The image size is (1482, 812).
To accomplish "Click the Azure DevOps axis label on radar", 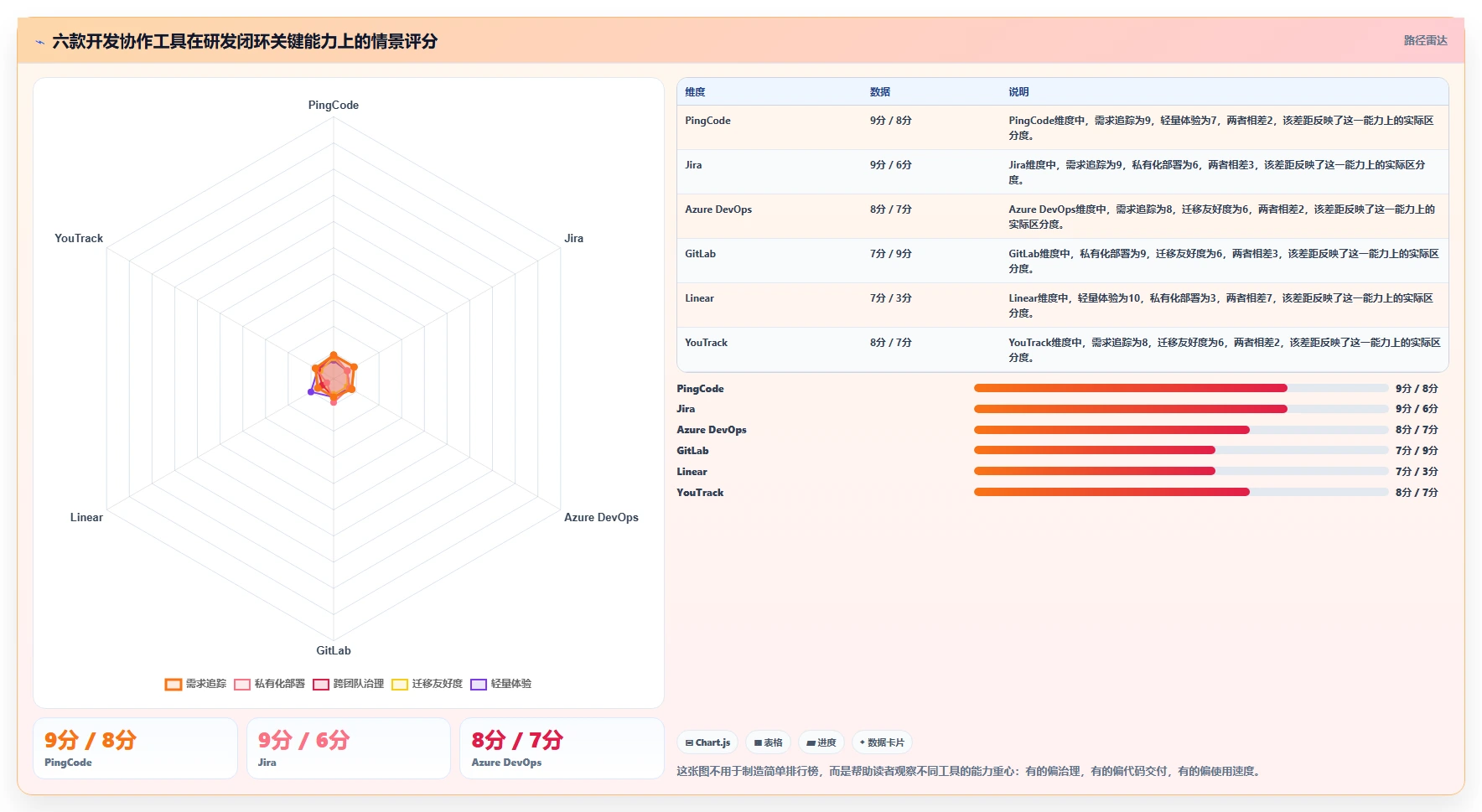I will (601, 518).
